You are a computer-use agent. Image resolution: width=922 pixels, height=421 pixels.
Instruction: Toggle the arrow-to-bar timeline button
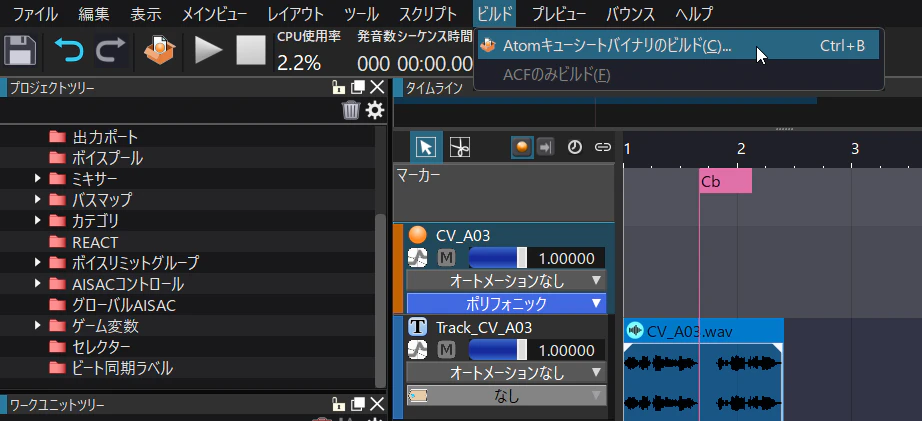(x=546, y=147)
